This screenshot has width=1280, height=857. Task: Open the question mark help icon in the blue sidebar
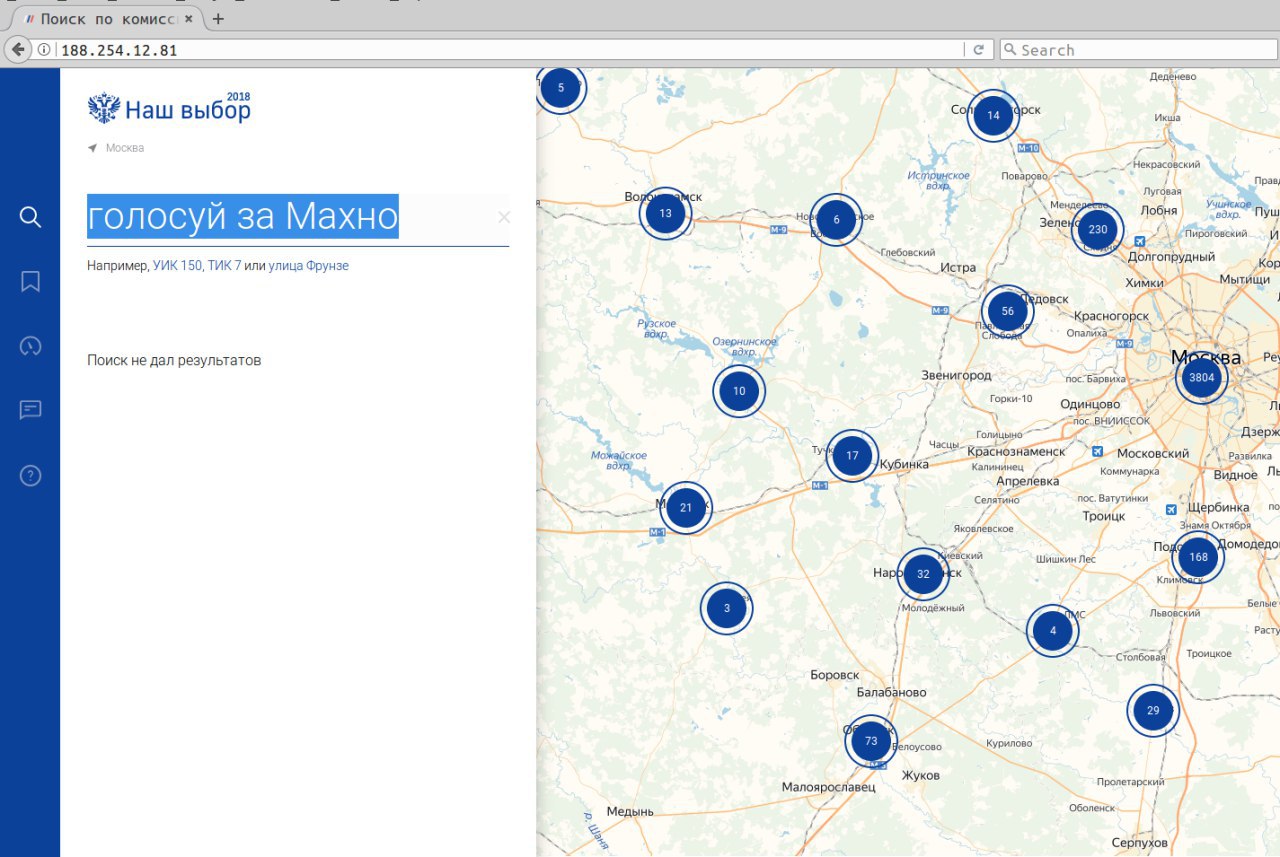(30, 475)
